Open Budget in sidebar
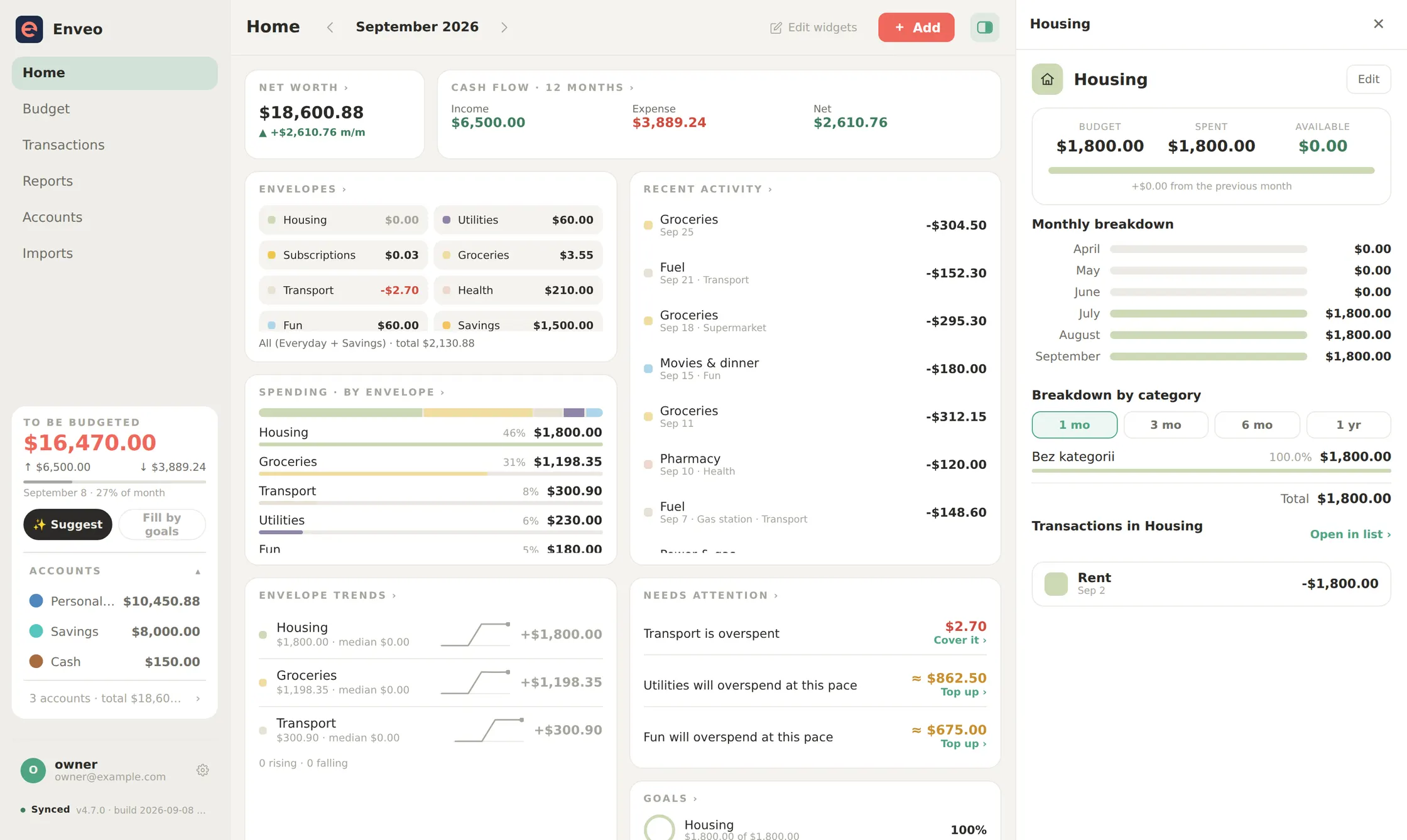The height and width of the screenshot is (840, 1407). pos(114,109)
